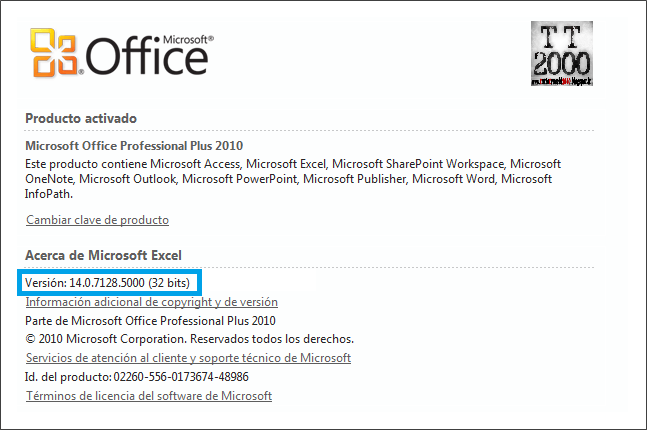This screenshot has height=430, width=647.
Task: Click the Id. del producto number
Action: (181, 377)
